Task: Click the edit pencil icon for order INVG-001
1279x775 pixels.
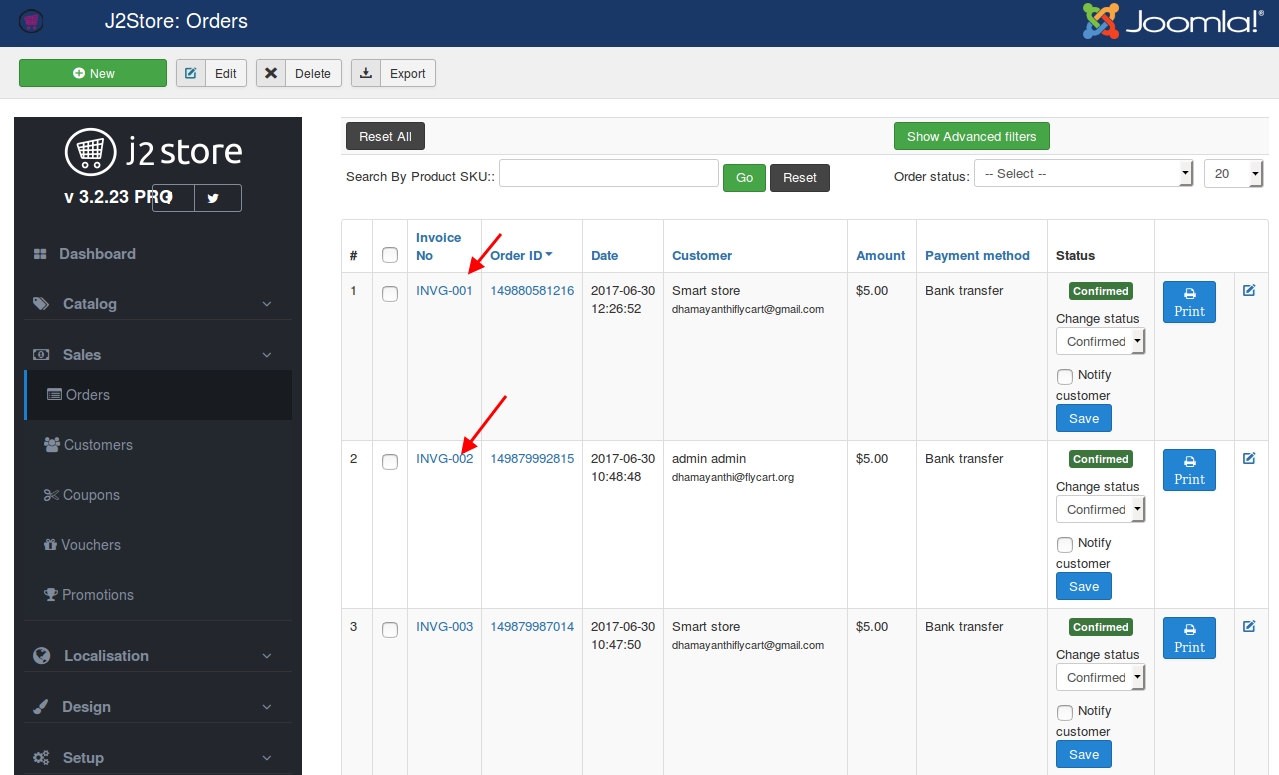Action: pos(1248,290)
